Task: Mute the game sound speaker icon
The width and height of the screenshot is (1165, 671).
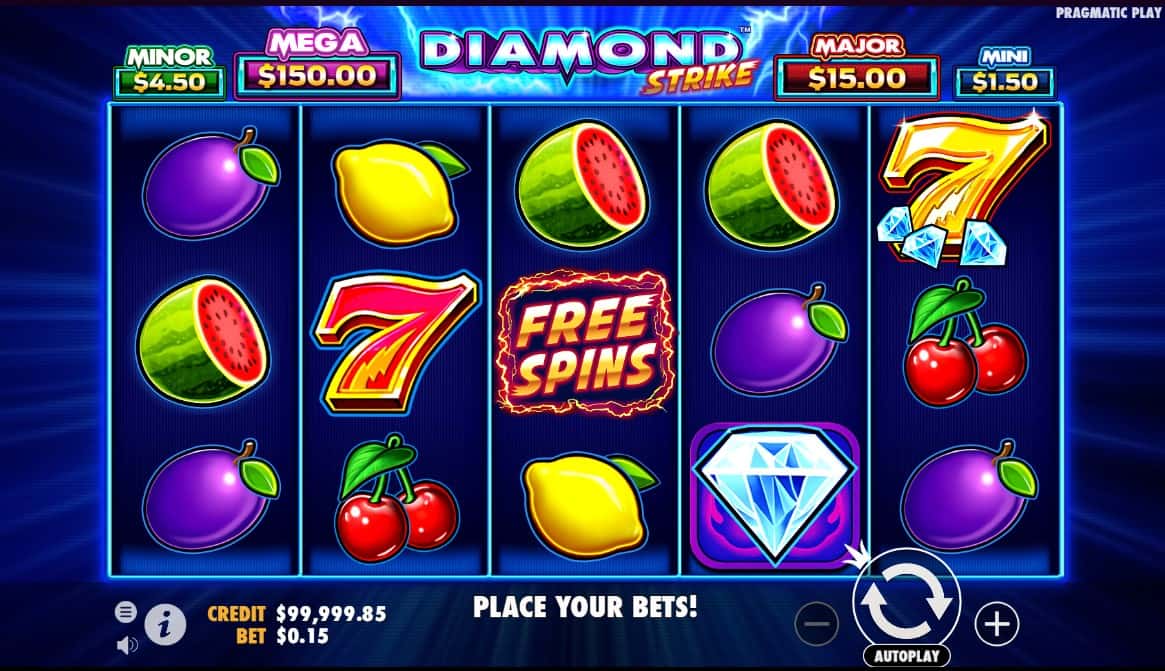Action: (x=127, y=644)
